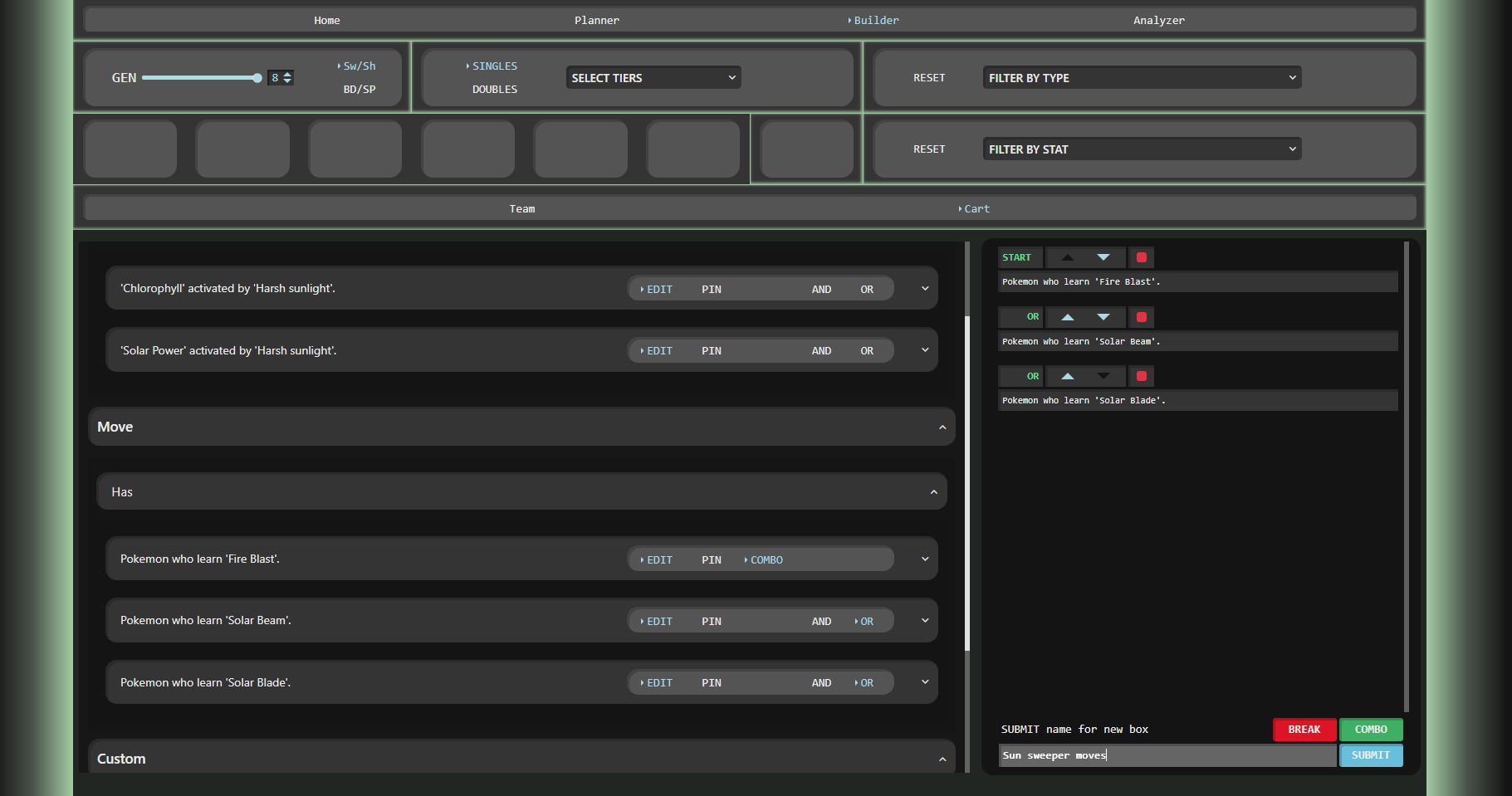Click the red BREAK button
This screenshot has width=1512, height=796.
coord(1304,730)
